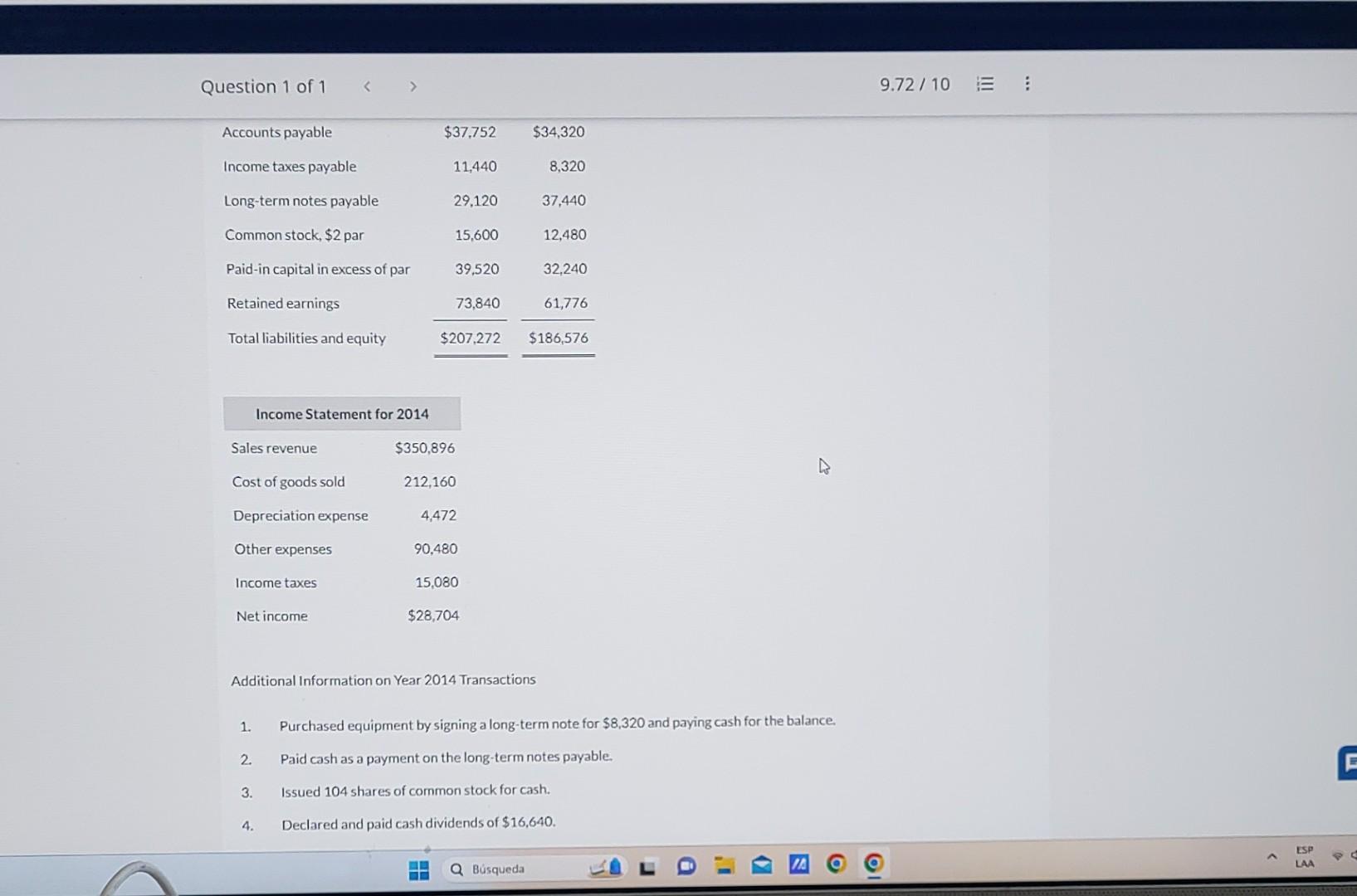Click the ESP language indicator in the tray
This screenshot has width=1357, height=896.
[x=1304, y=856]
